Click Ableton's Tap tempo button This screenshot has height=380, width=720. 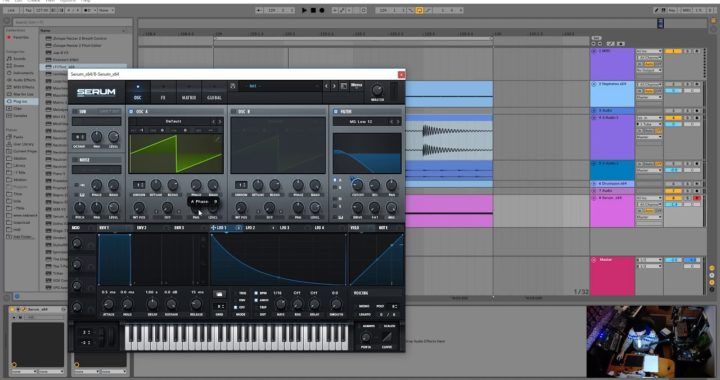pyautogui.click(x=28, y=10)
